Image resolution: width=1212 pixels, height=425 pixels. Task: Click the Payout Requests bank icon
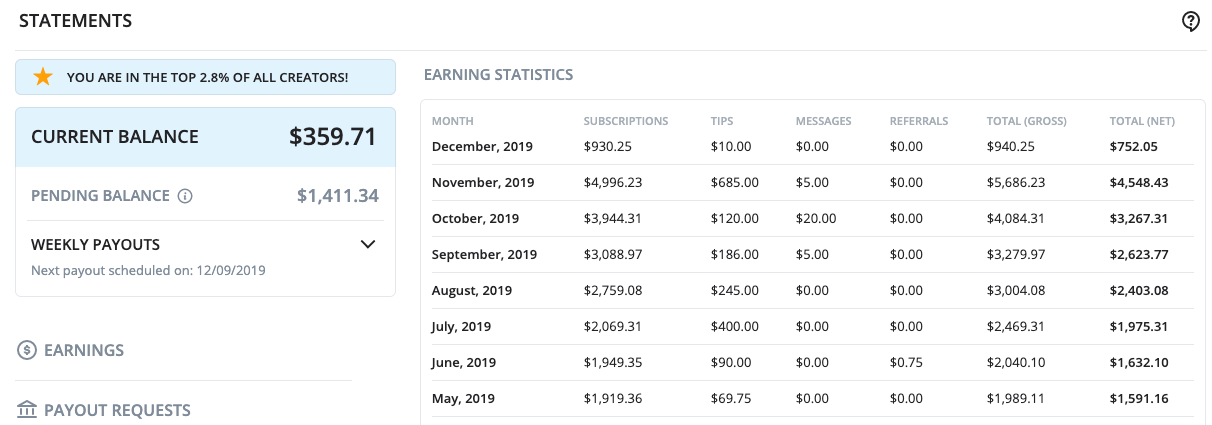[x=27, y=410]
